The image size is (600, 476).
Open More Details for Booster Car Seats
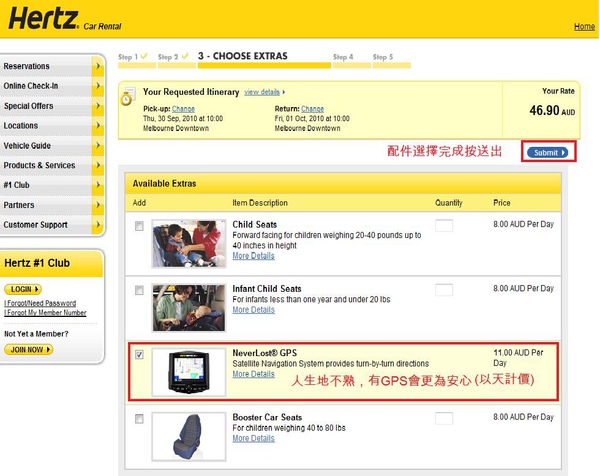tap(253, 439)
